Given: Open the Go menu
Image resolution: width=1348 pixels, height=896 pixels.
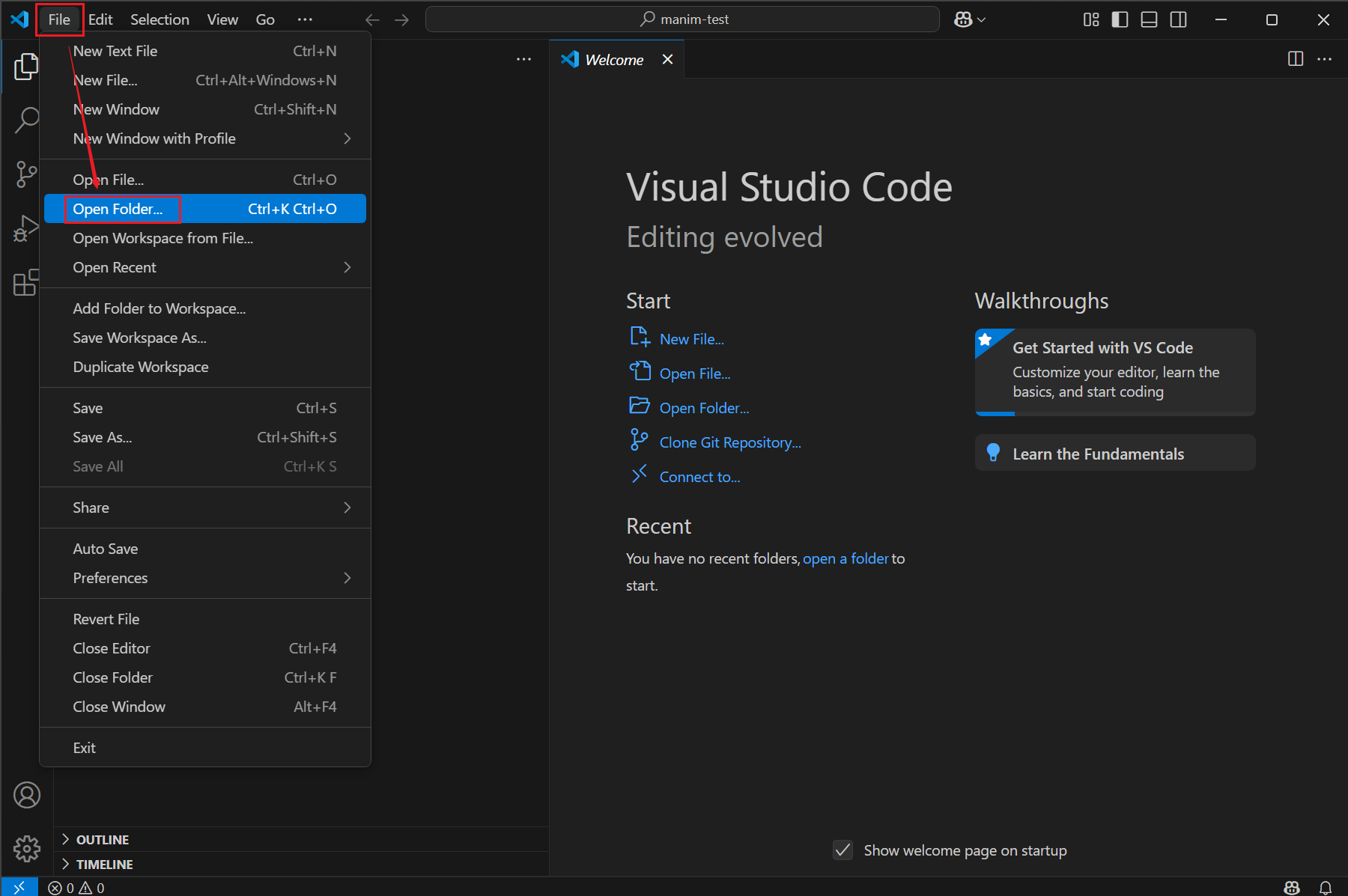Looking at the screenshot, I should (265, 19).
